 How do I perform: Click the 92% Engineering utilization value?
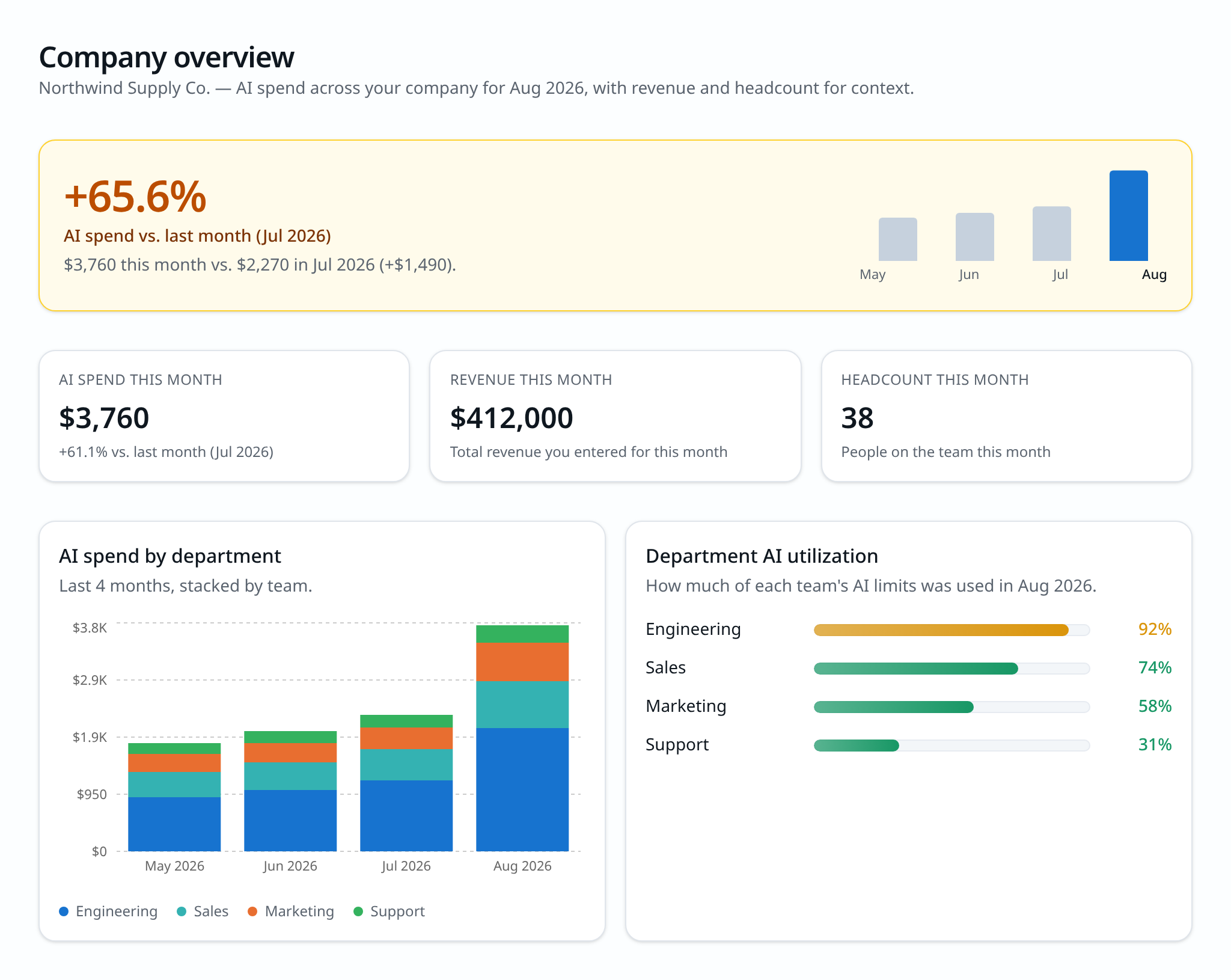(x=1155, y=629)
